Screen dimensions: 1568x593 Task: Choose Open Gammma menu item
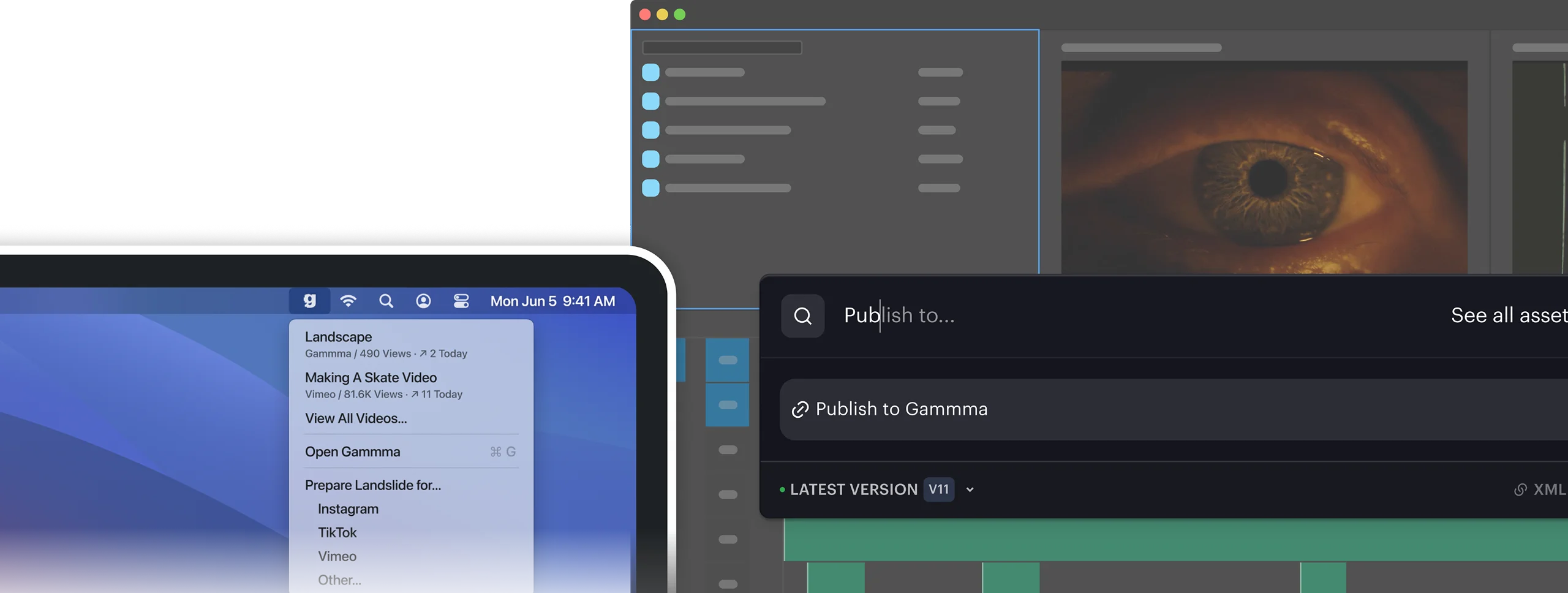coord(410,451)
